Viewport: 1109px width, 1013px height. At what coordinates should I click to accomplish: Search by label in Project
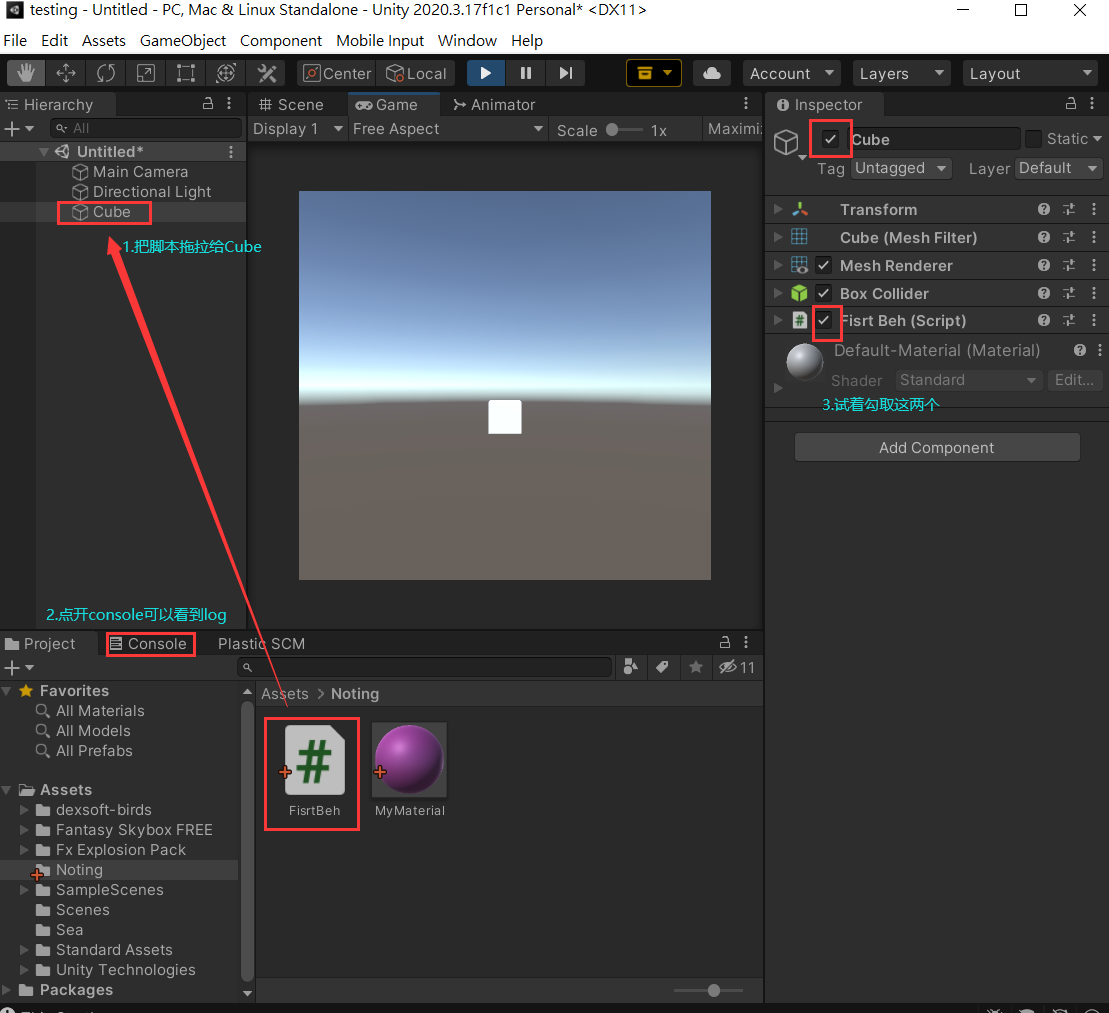662,667
